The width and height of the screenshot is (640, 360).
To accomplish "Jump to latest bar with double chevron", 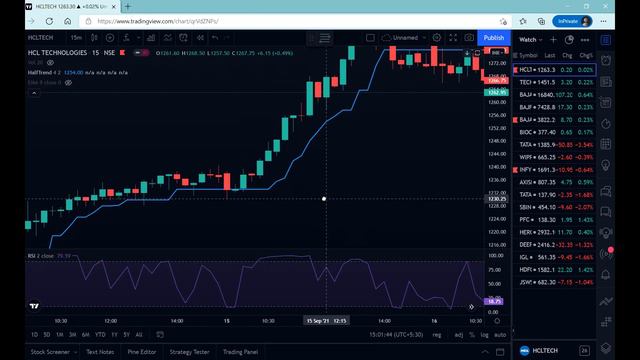I will tap(471, 307).
